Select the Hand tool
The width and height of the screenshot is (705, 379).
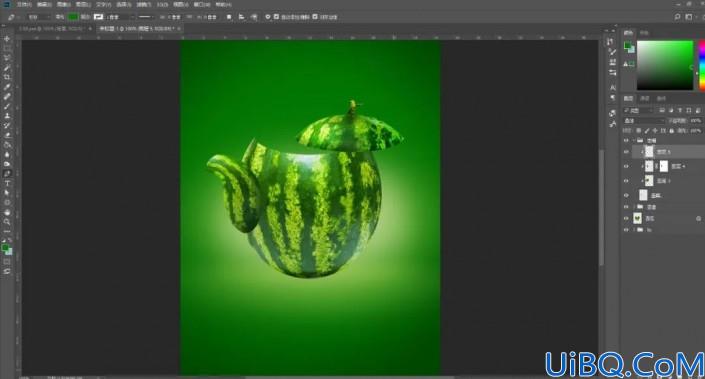pos(7,212)
